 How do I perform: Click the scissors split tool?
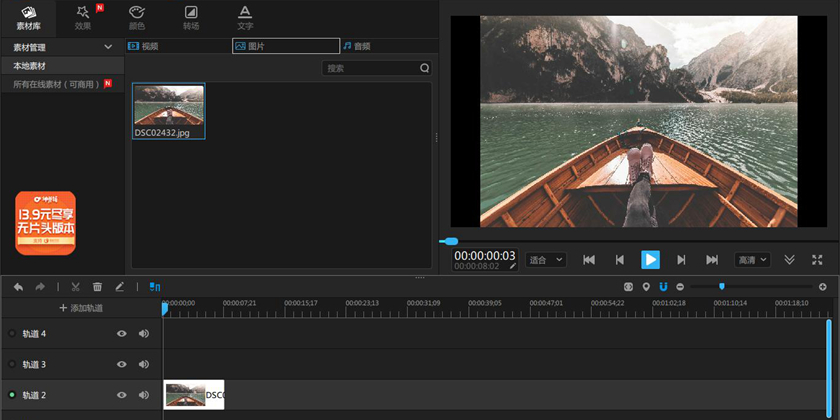(76, 287)
